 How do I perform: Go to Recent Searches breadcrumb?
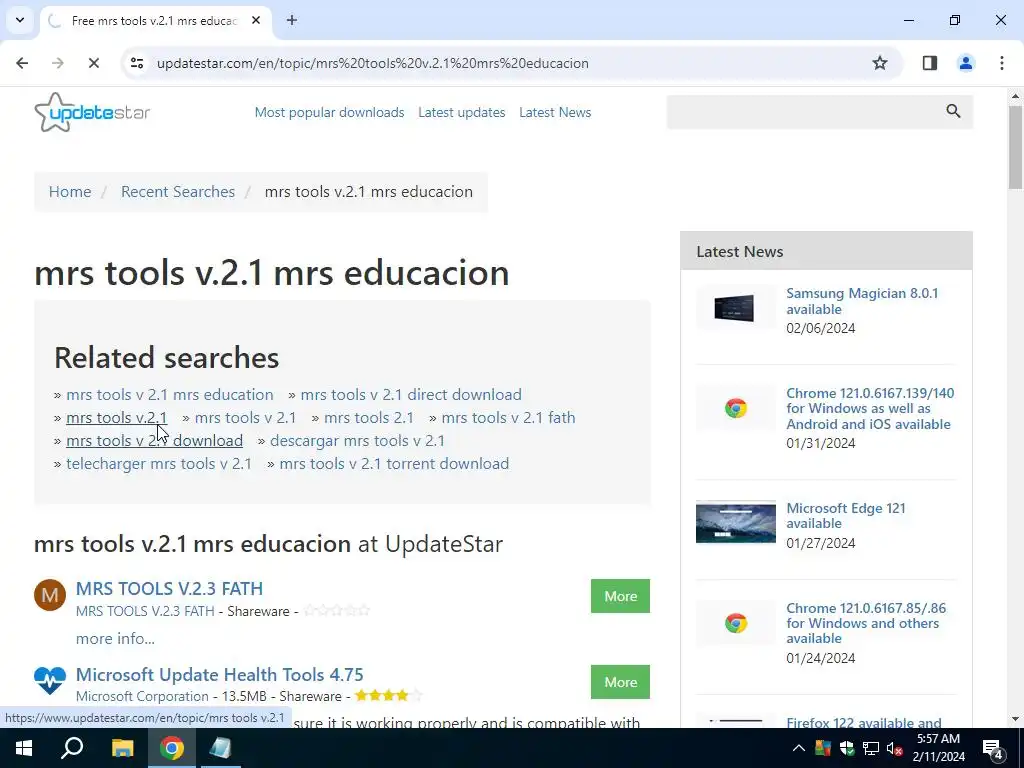178,191
